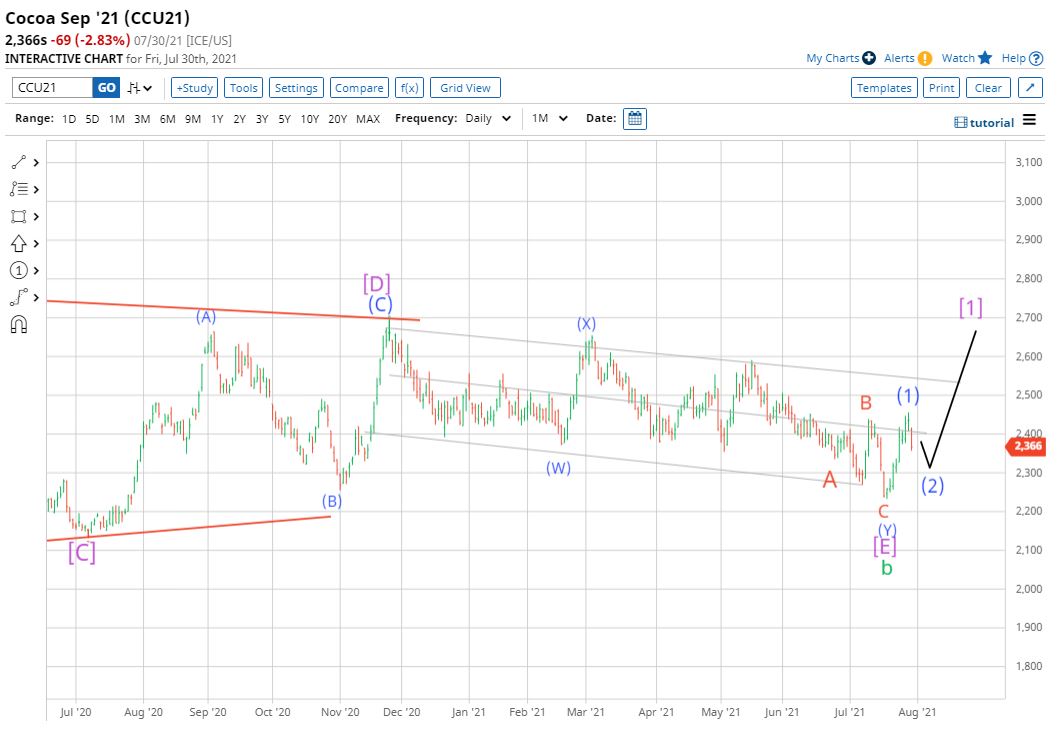This screenshot has height=736, width=1063.
Task: Click the pop-out expand chart icon
Action: 1030,87
